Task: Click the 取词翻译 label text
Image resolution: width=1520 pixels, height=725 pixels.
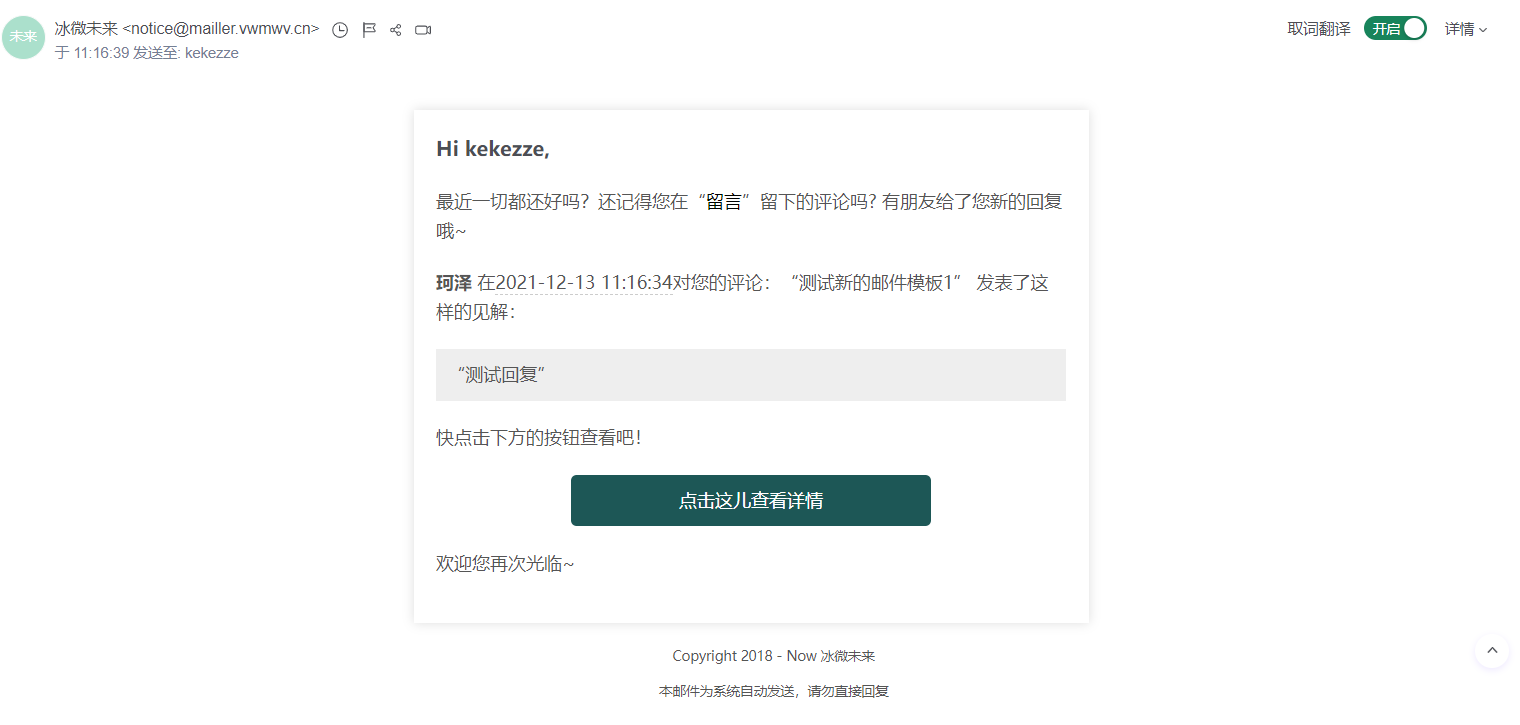Action: pos(1319,29)
